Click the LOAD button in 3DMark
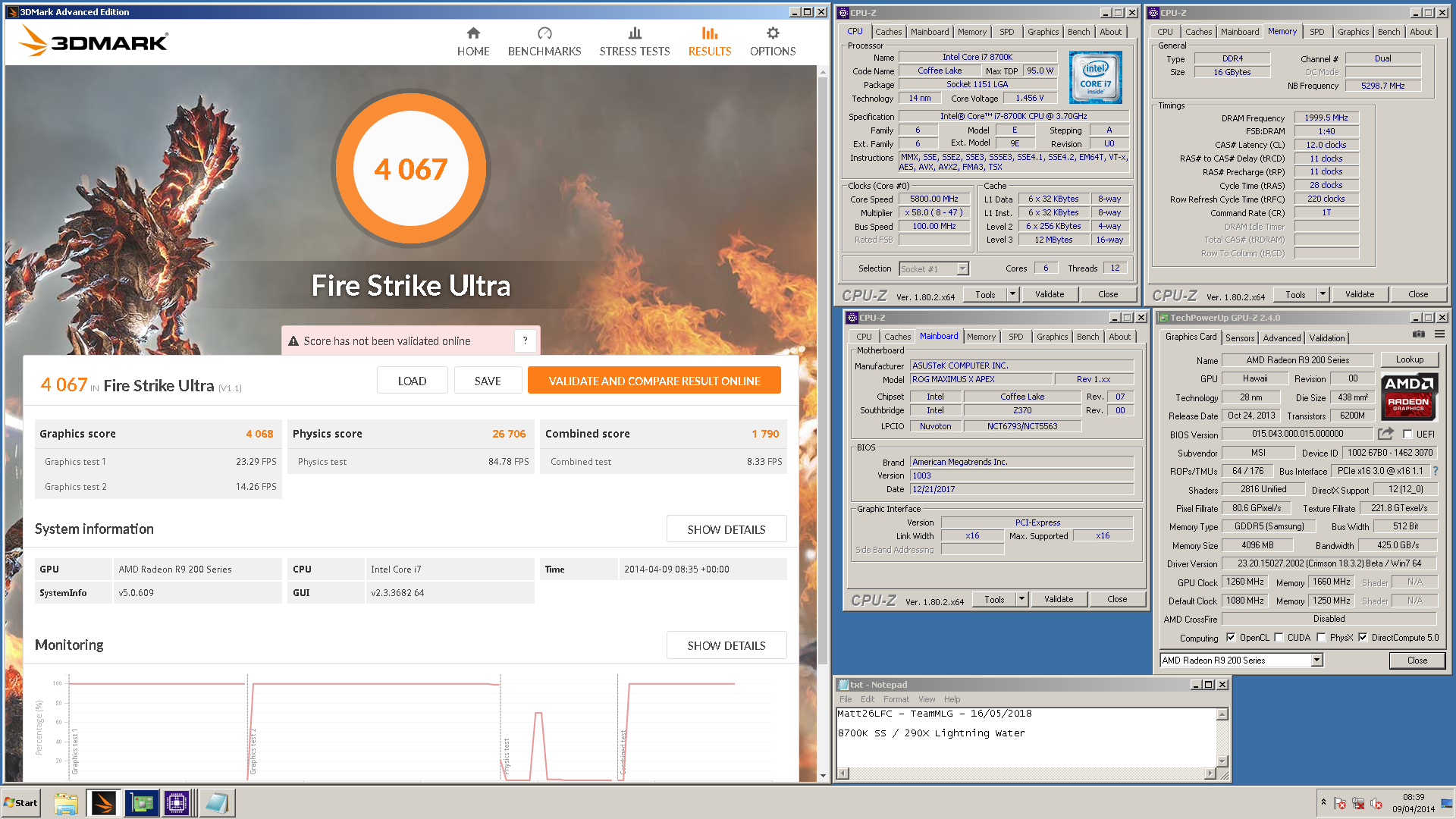The width and height of the screenshot is (1456, 819). pos(412,381)
